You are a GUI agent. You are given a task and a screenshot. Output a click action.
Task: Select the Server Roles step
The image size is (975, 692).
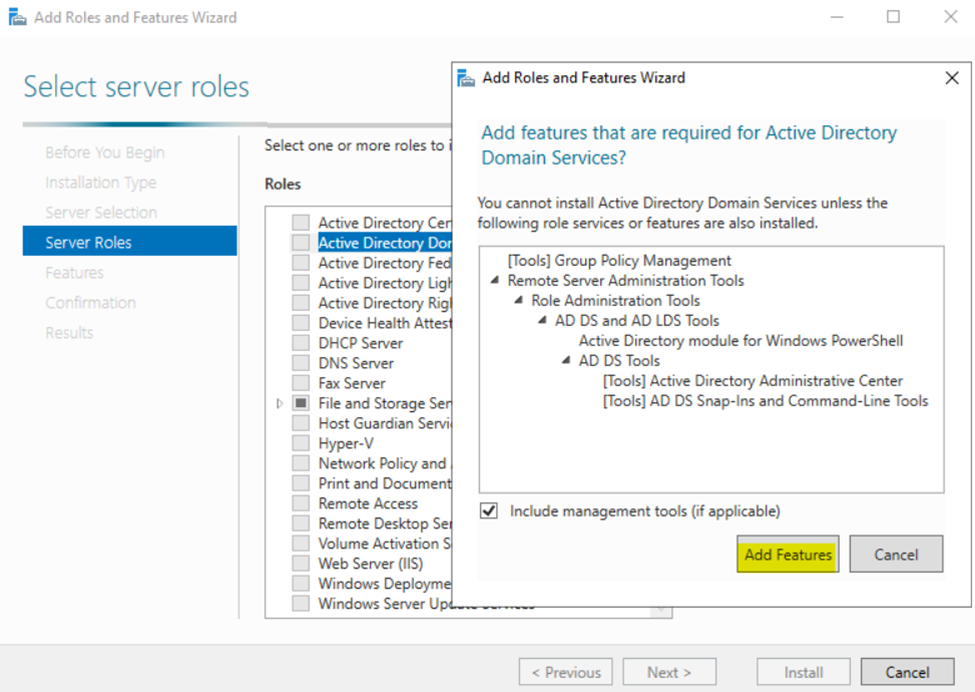129,241
